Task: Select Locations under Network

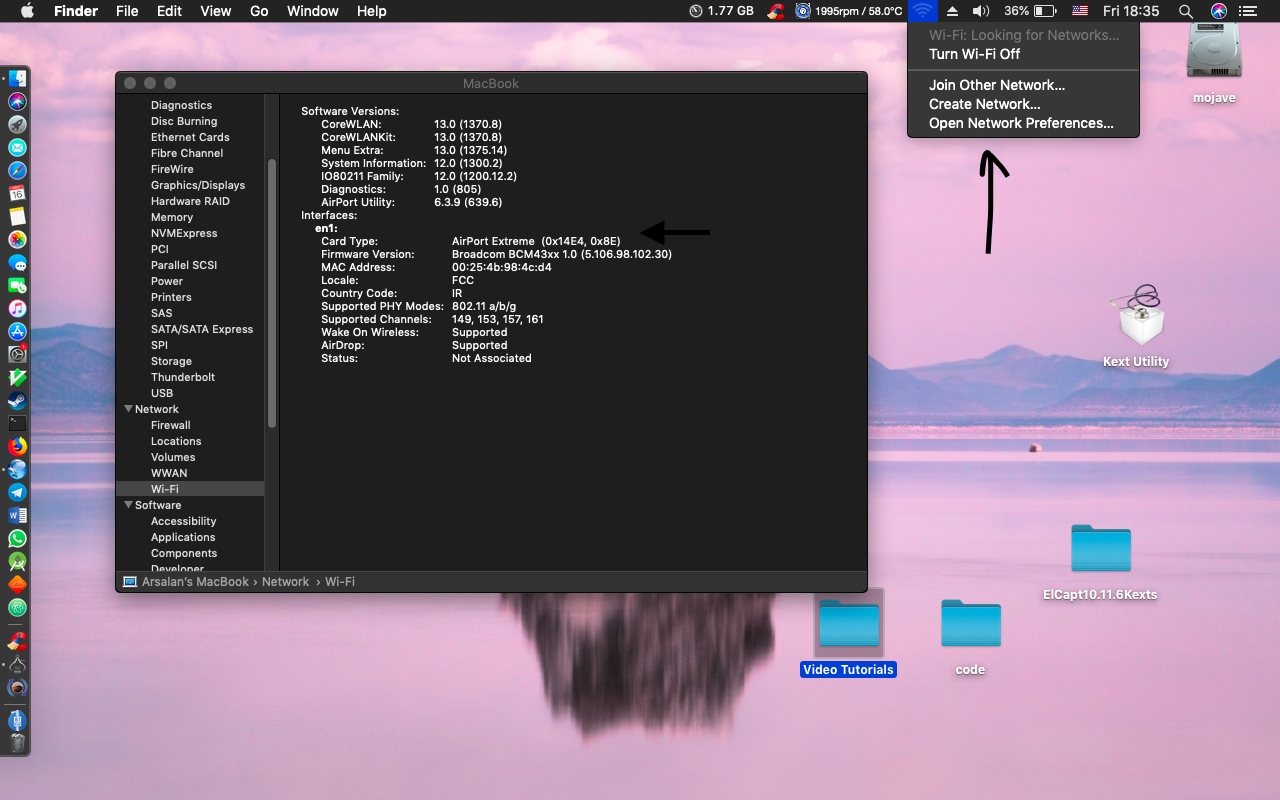Action: click(x=176, y=441)
